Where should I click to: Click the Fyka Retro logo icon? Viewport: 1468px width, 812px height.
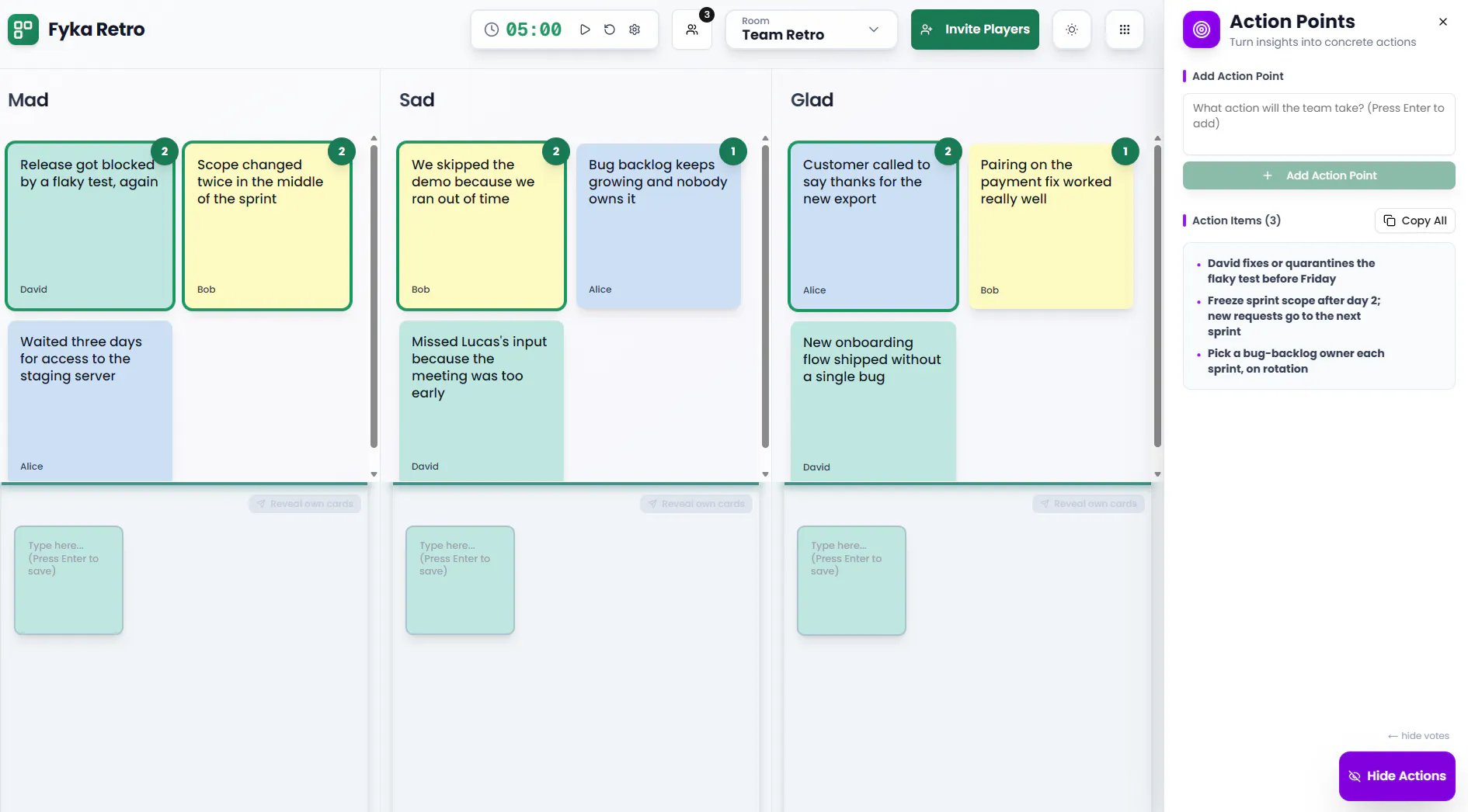23,29
